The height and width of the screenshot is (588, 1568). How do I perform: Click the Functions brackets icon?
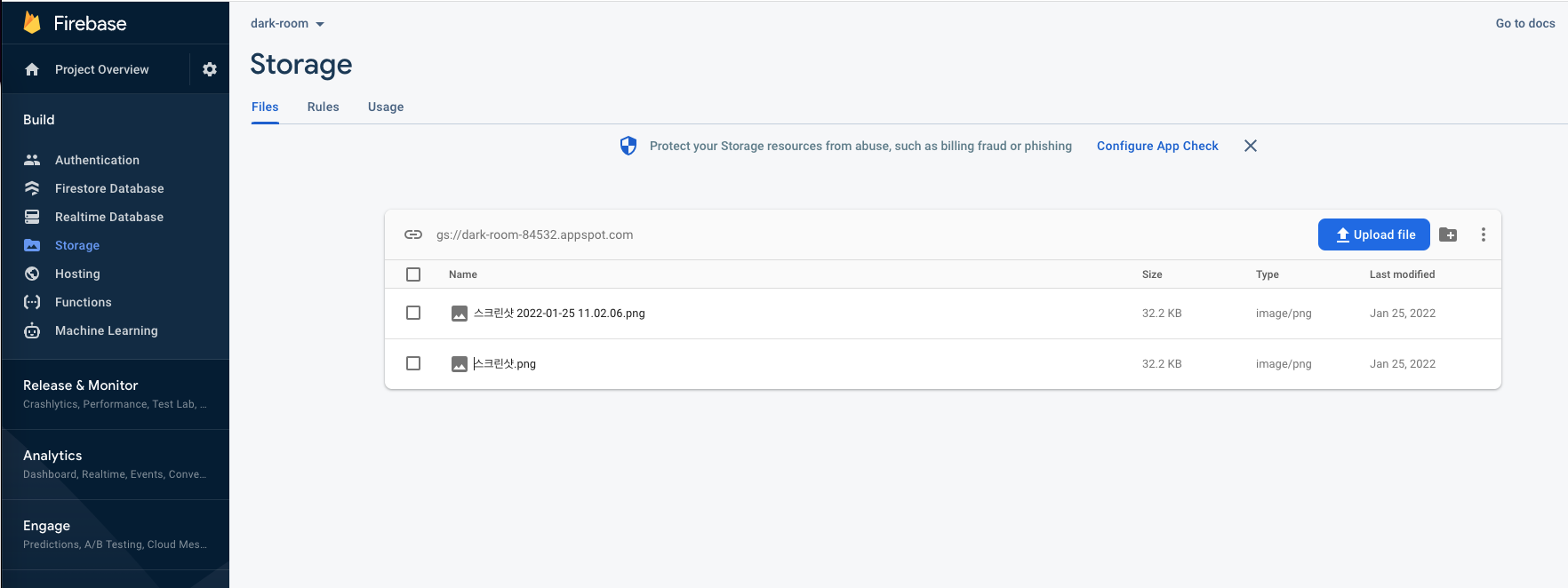point(32,302)
